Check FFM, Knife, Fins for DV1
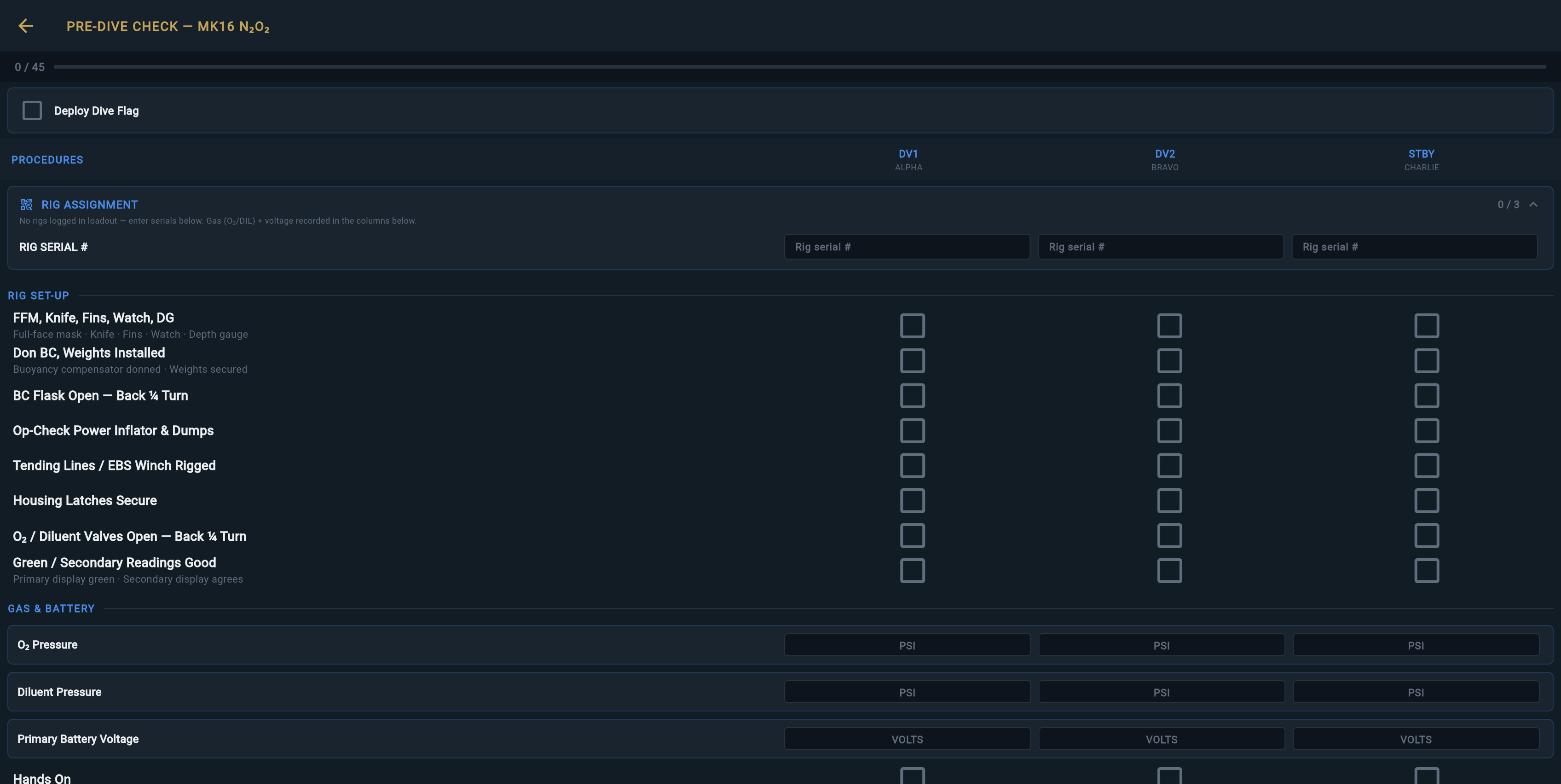The width and height of the screenshot is (1561, 784). tap(912, 326)
